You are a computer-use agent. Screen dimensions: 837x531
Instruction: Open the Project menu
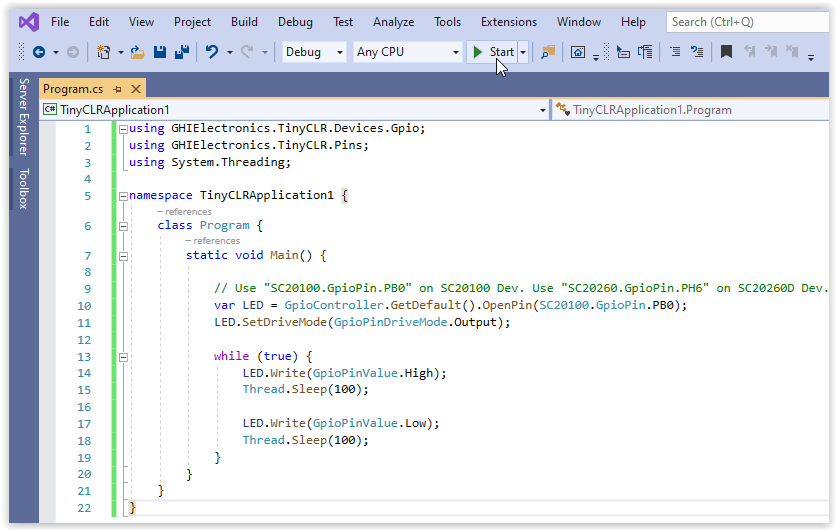[x=192, y=22]
